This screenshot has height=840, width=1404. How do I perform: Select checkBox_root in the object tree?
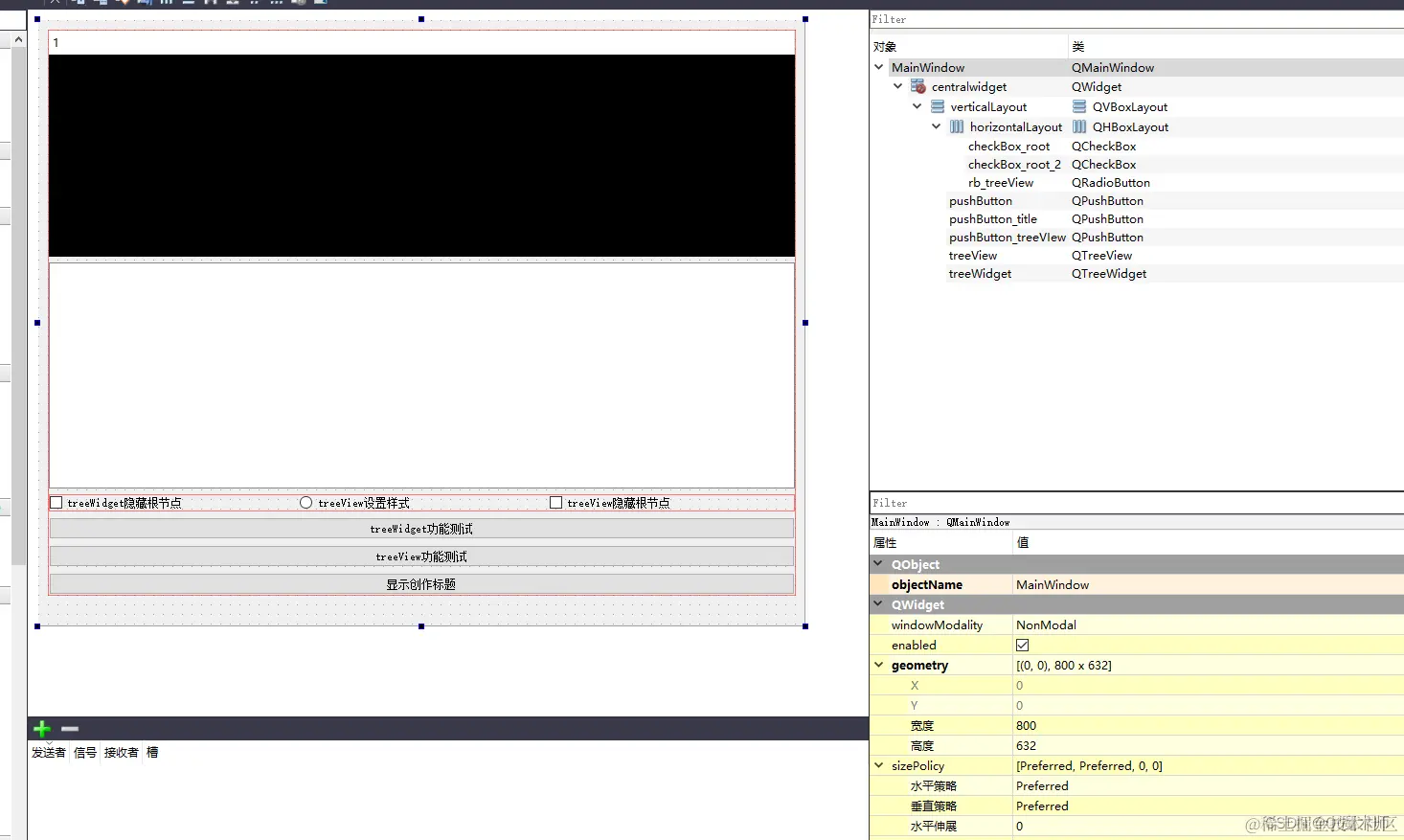tap(1008, 146)
